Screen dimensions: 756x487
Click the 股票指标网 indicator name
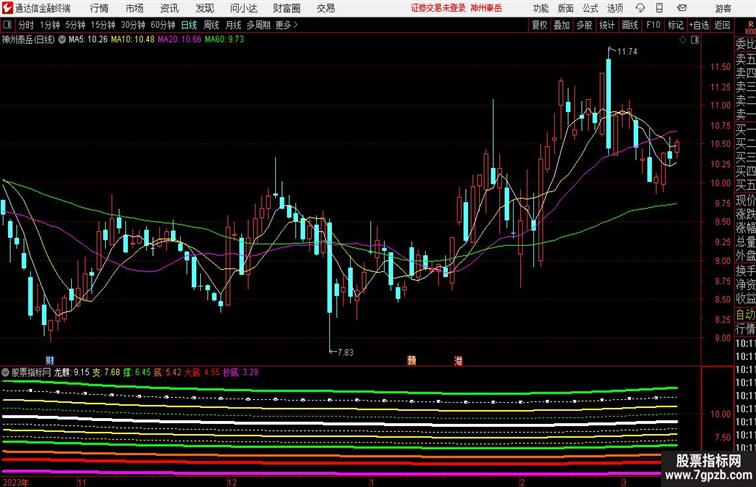[31, 372]
